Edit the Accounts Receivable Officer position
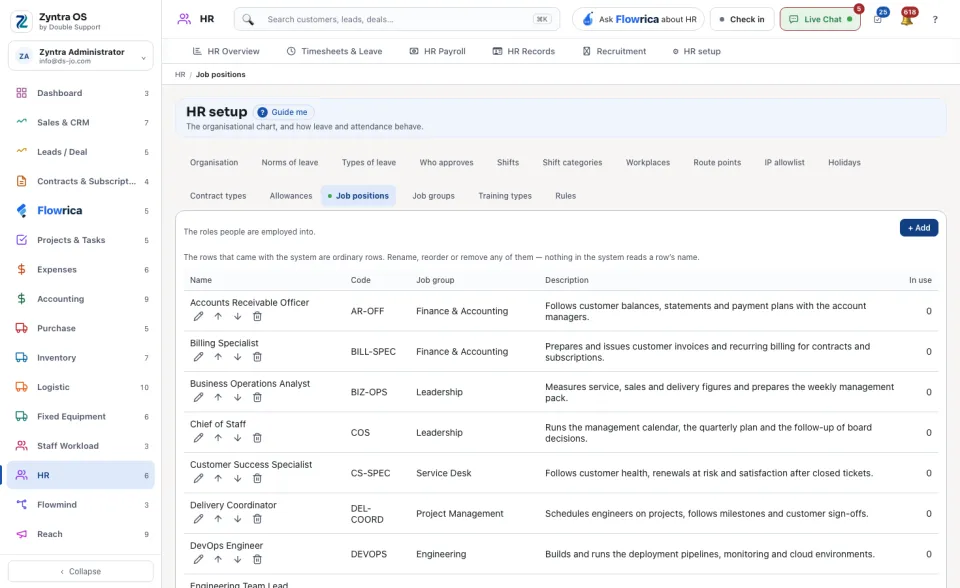The width and height of the screenshot is (960, 588). click(x=198, y=317)
